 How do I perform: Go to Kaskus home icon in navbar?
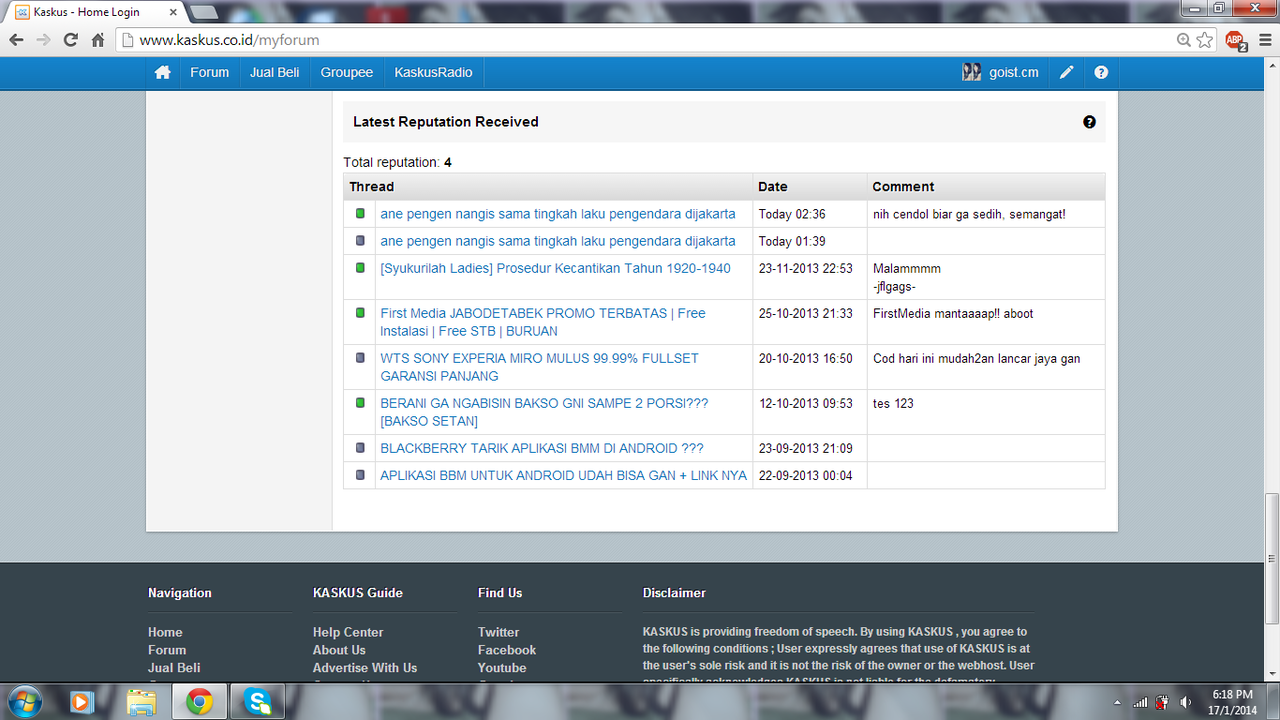[x=162, y=72]
